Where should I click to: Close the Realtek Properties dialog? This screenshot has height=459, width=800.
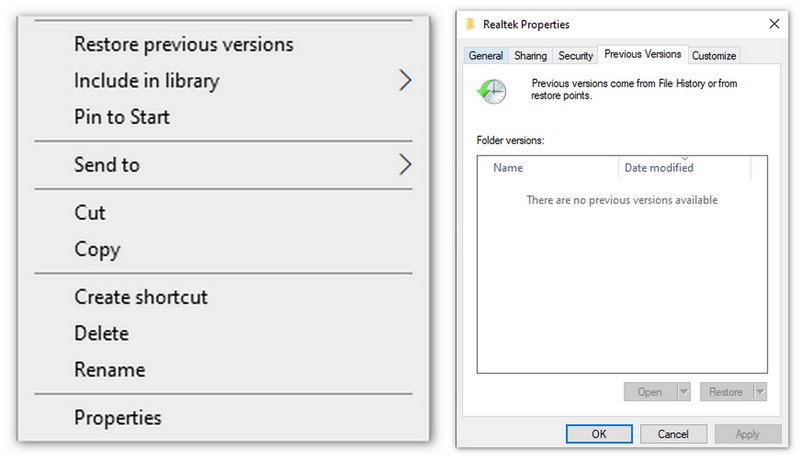click(773, 23)
